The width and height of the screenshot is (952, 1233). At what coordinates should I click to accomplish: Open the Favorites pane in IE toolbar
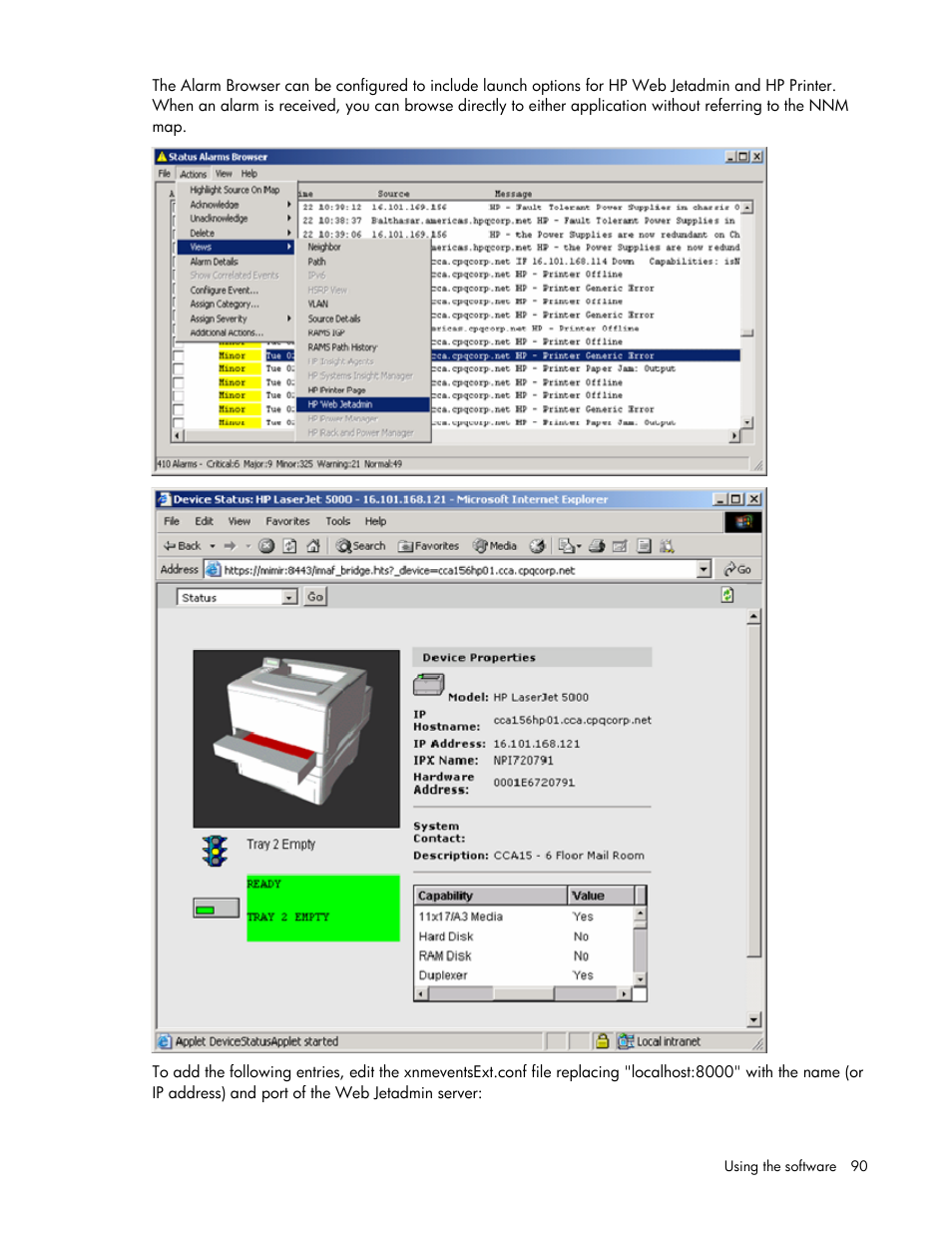(428, 546)
